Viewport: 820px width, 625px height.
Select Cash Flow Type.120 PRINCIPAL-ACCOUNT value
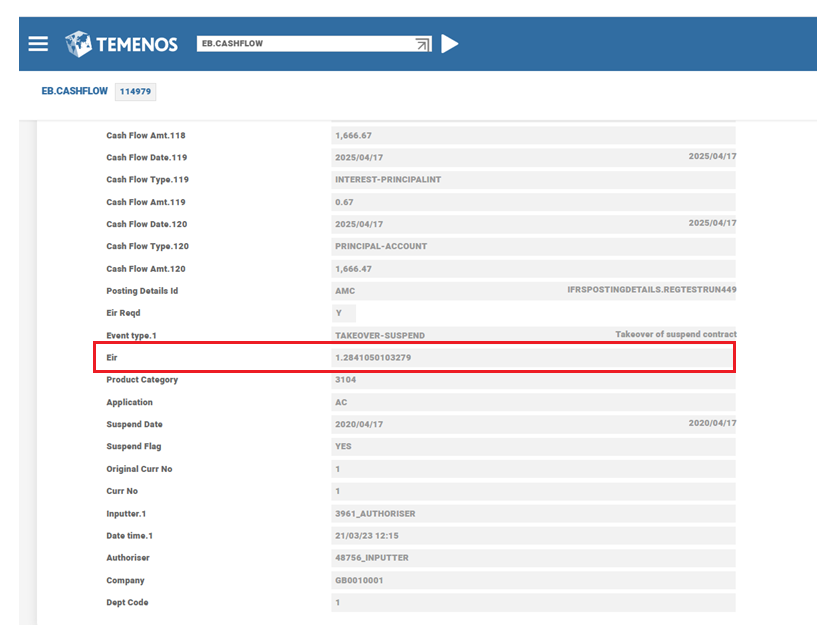point(381,246)
